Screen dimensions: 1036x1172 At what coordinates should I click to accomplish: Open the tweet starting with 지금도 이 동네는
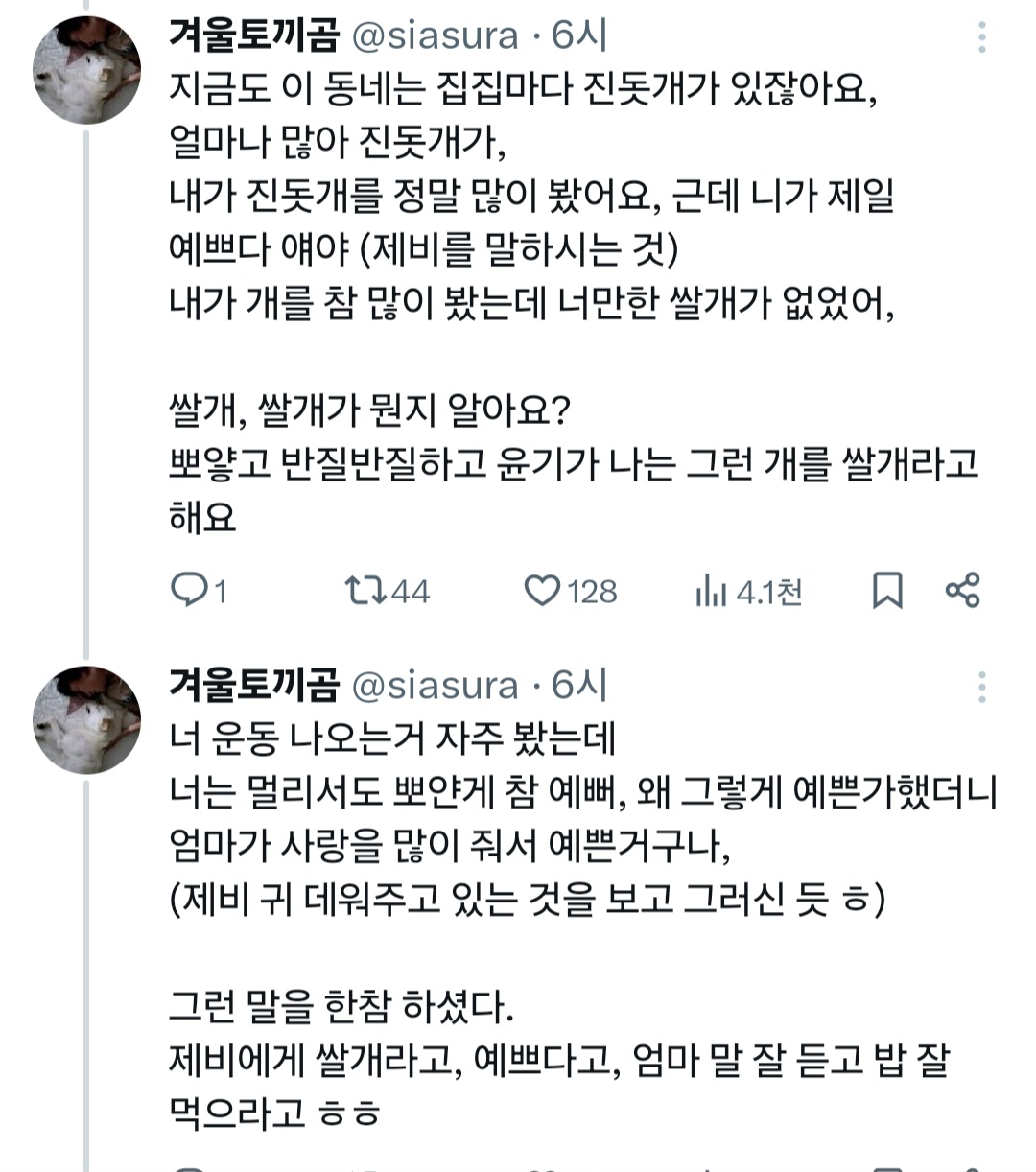[523, 90]
